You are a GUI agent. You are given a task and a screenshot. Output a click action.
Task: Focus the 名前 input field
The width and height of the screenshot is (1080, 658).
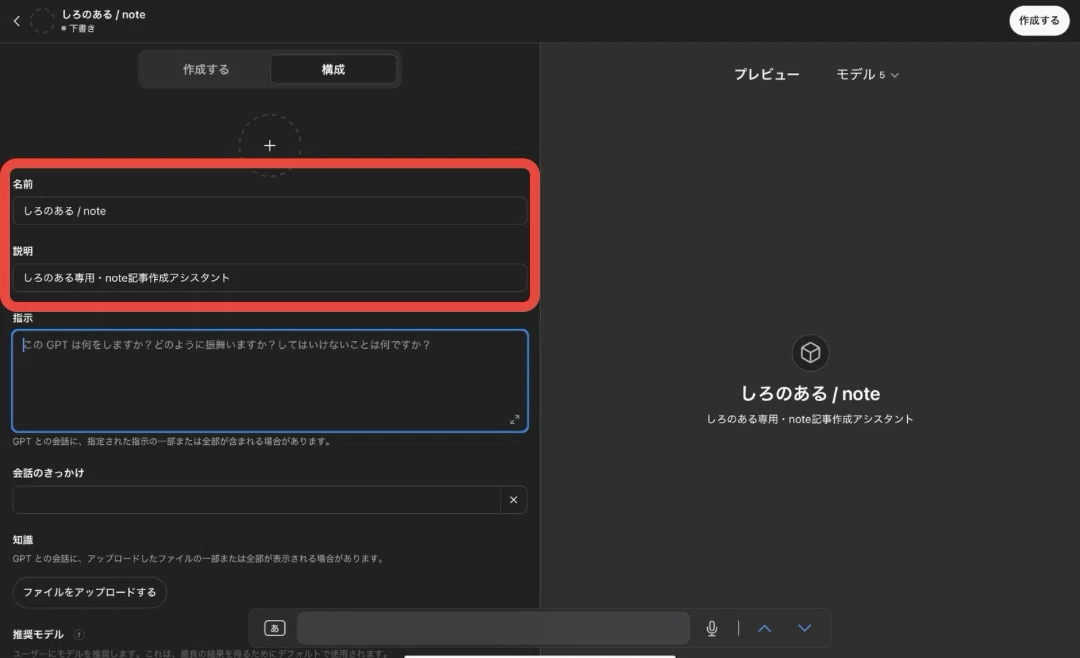coord(270,211)
